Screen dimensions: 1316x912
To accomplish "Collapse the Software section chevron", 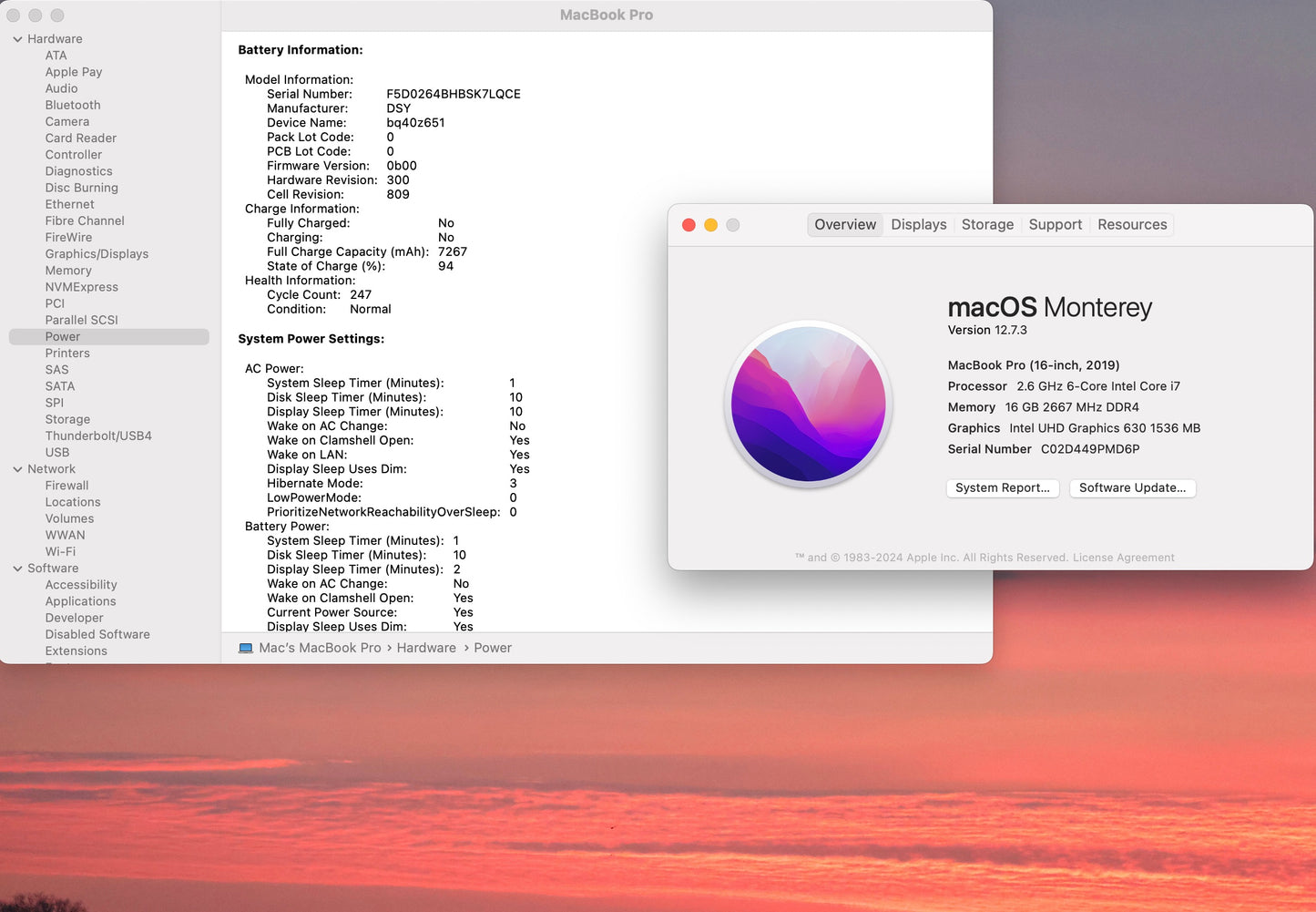I will point(17,569).
